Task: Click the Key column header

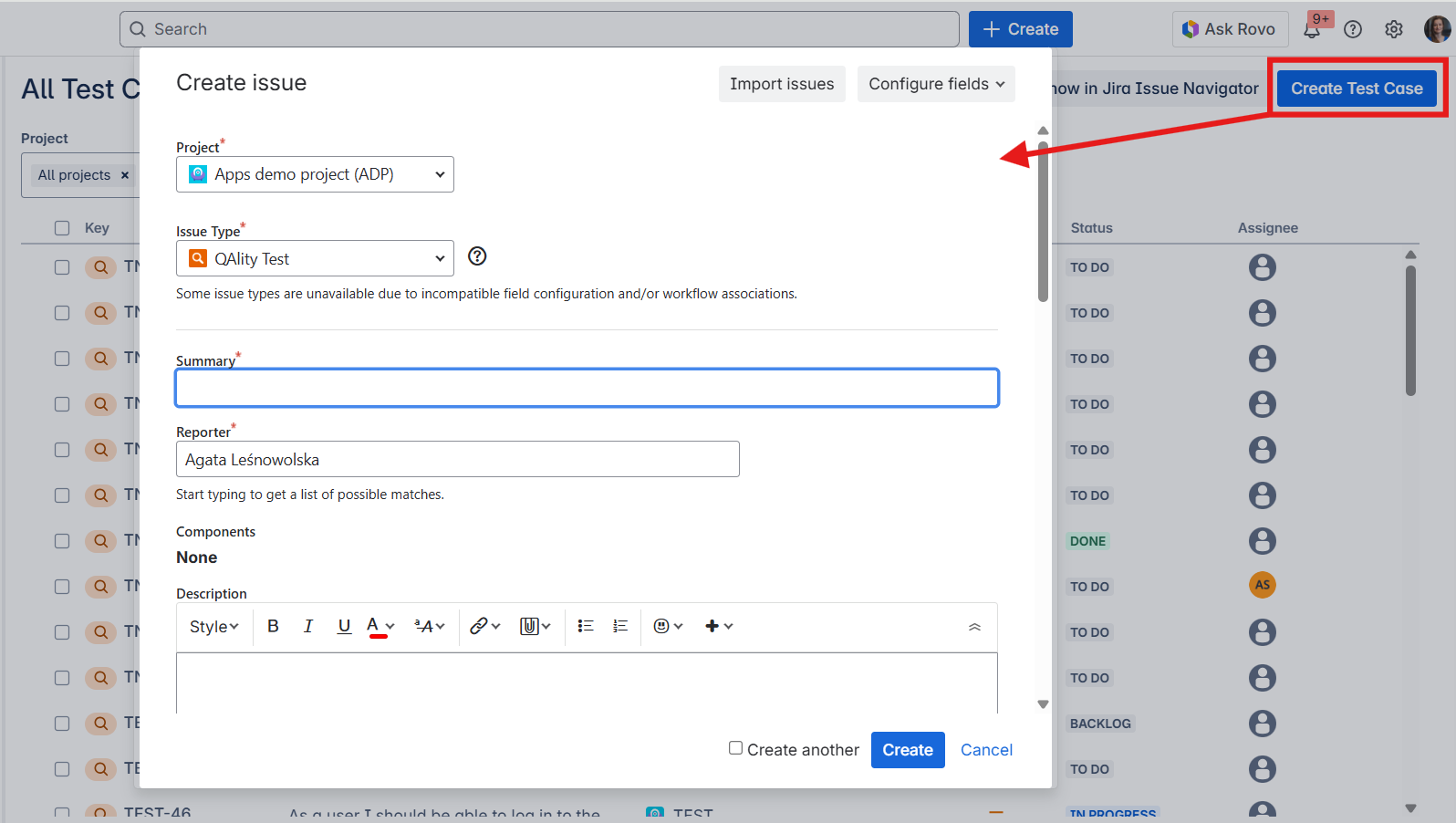Action: pyautogui.click(x=97, y=228)
